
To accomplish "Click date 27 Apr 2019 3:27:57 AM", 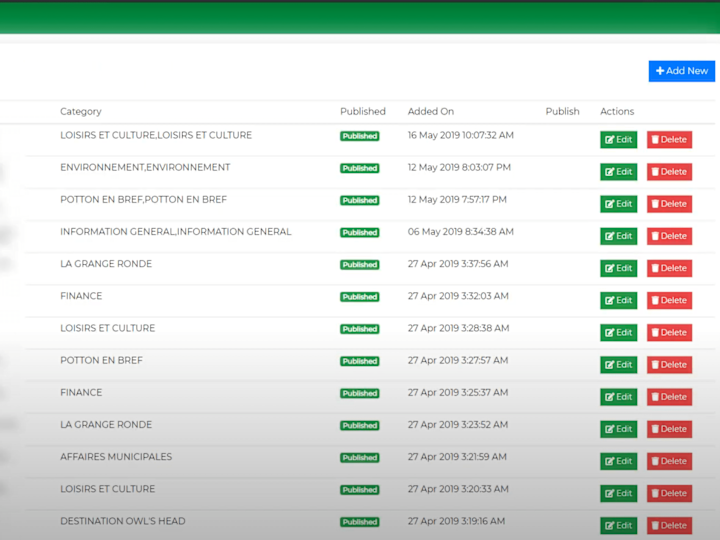I will [458, 360].
